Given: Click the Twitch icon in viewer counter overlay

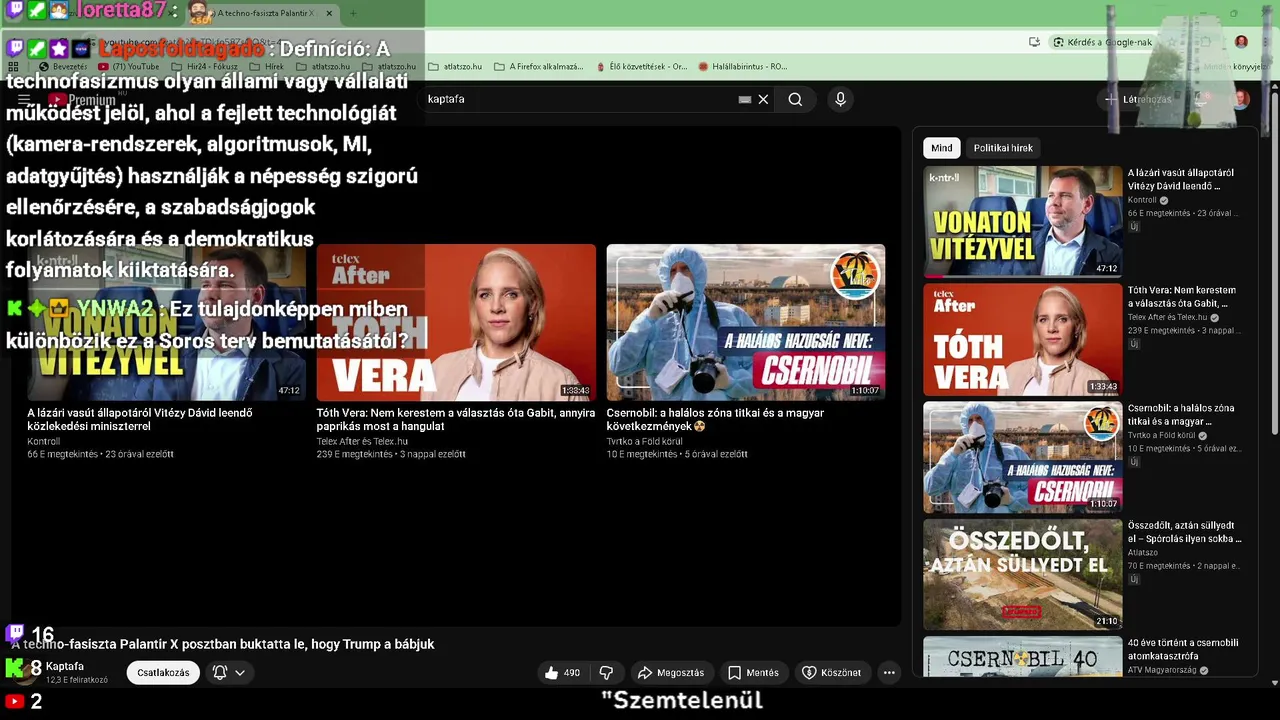Looking at the screenshot, I should 14,633.
